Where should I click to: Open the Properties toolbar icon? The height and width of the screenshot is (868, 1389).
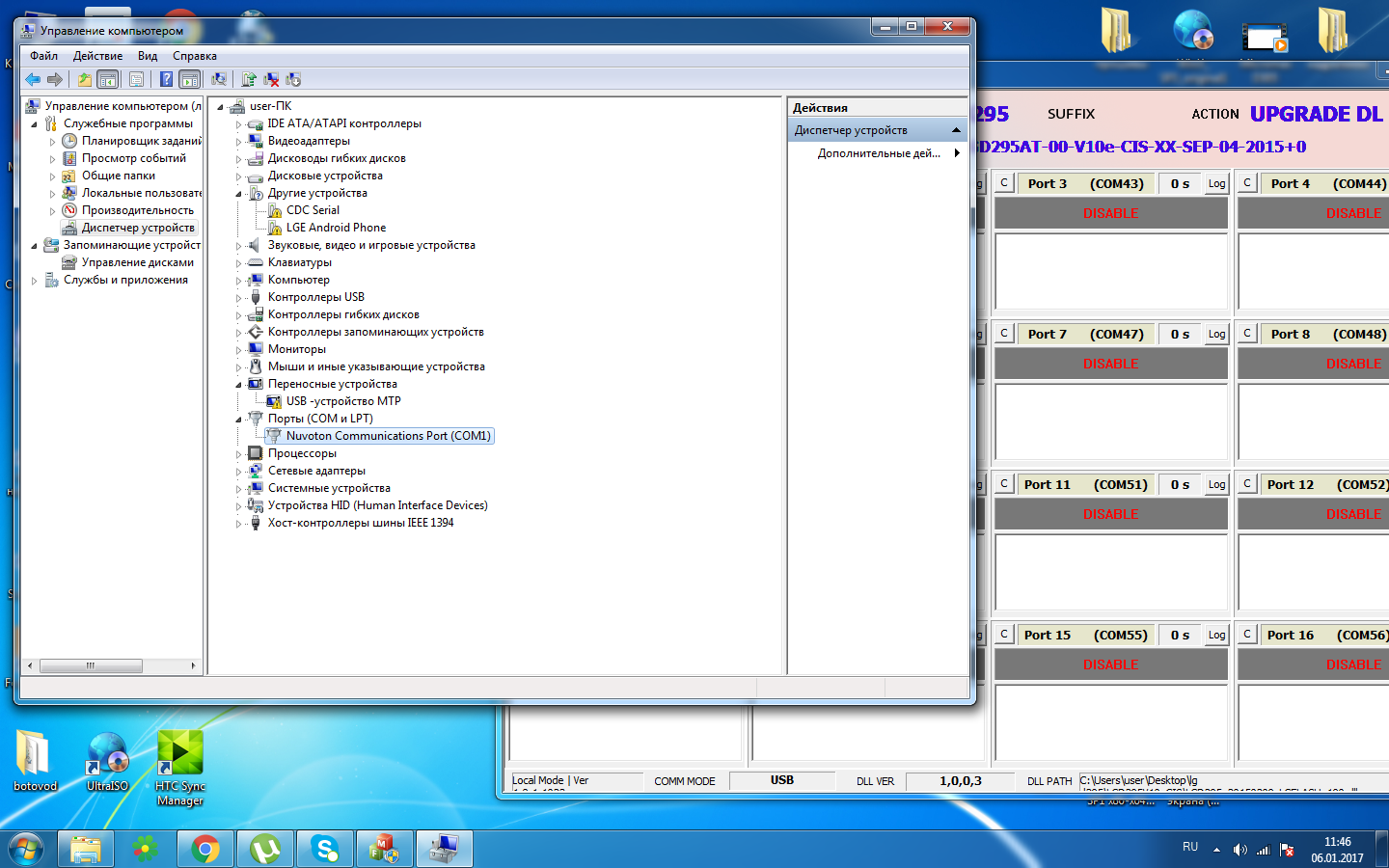(x=136, y=79)
